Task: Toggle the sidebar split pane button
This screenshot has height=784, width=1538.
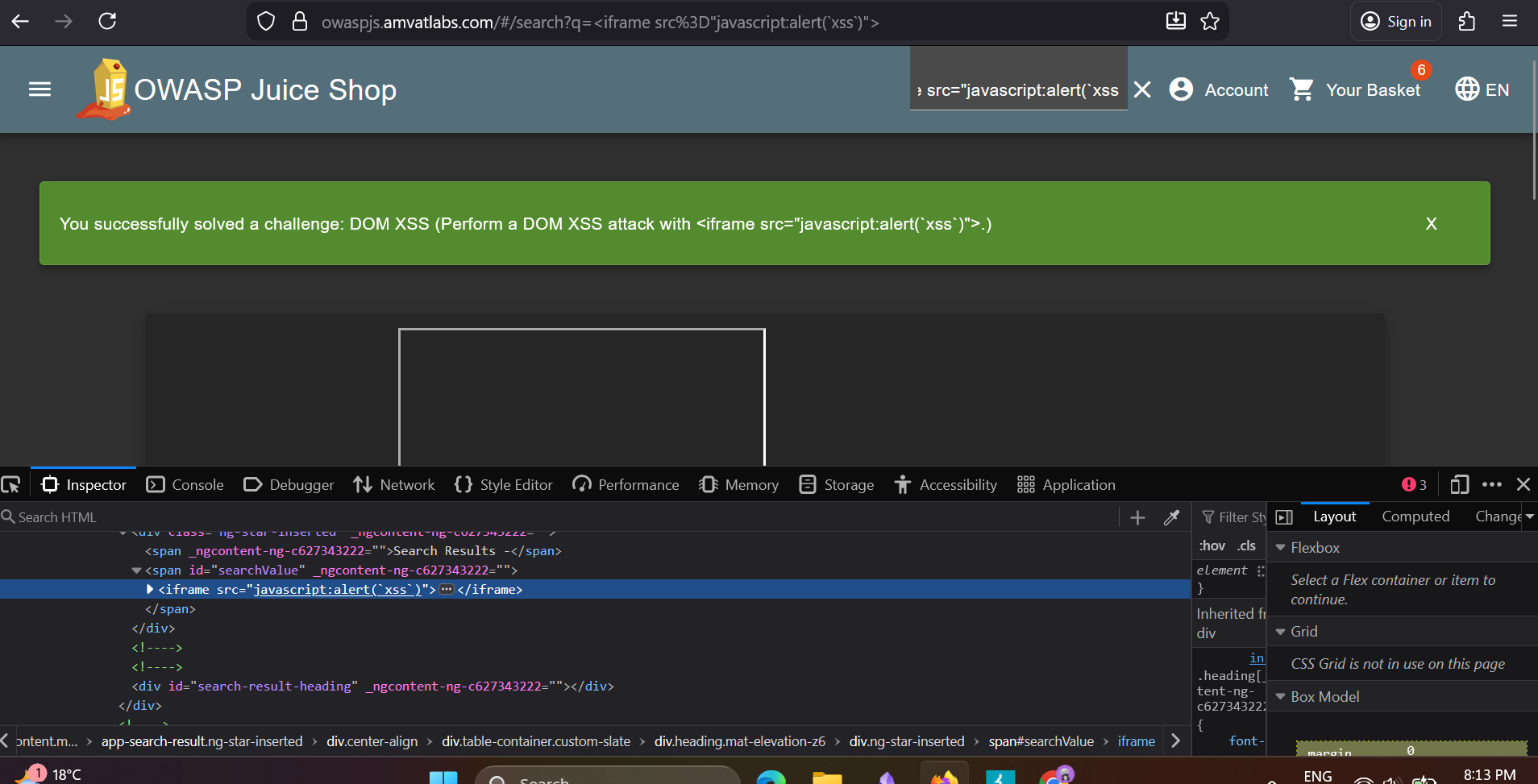Action: click(1284, 517)
